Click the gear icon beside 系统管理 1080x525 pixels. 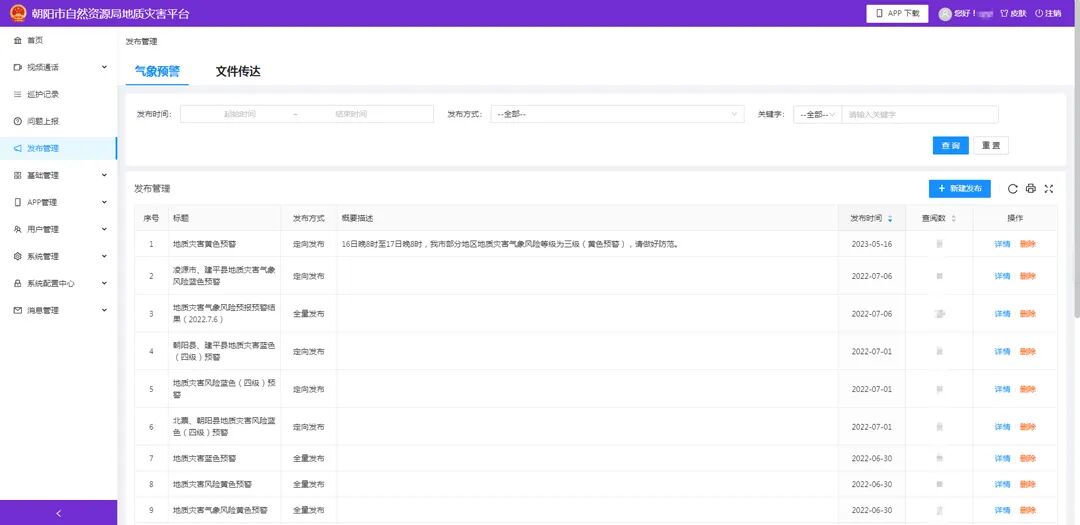point(17,256)
